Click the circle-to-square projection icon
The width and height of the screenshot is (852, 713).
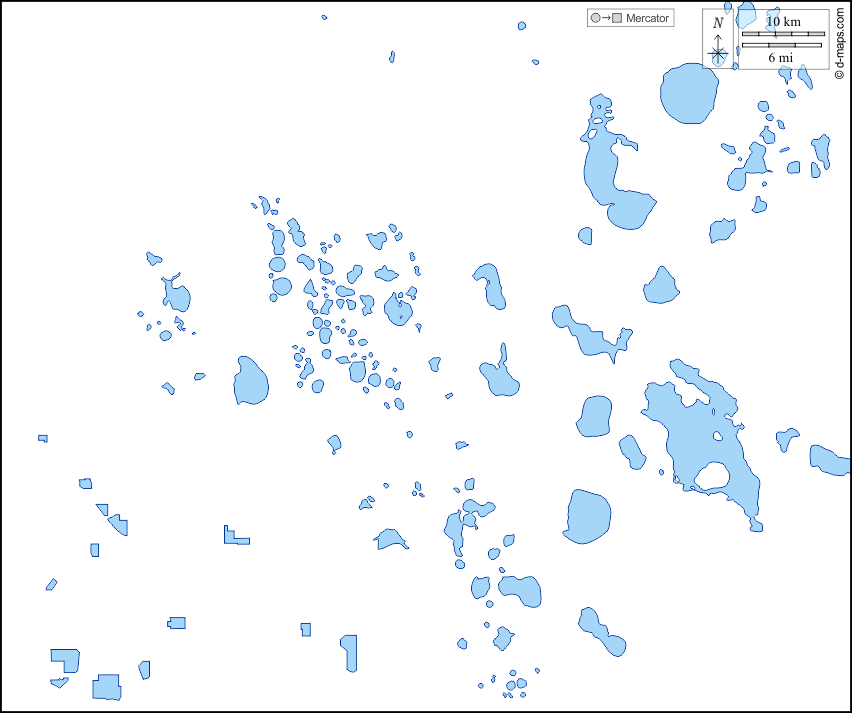click(606, 18)
